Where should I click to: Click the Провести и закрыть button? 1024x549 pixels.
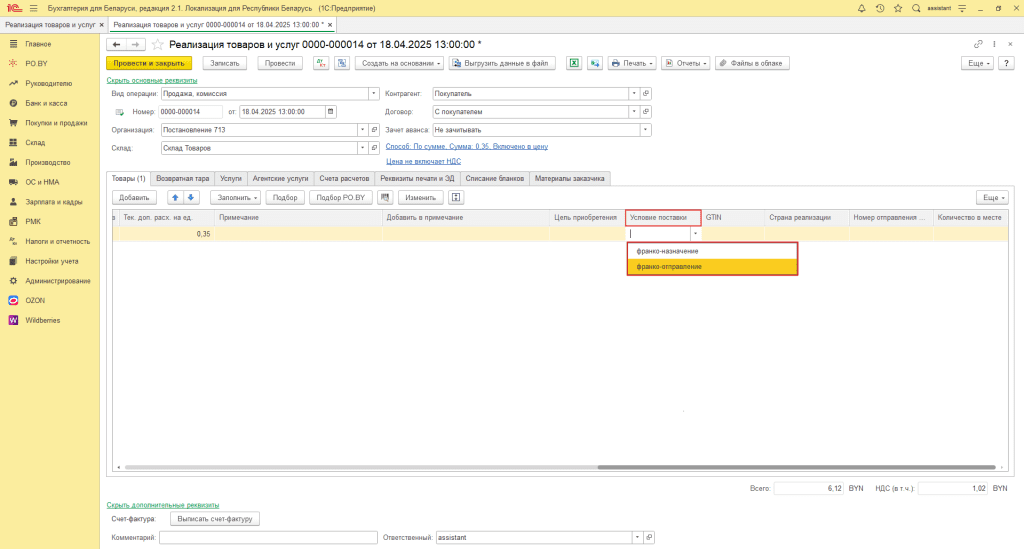coord(149,63)
